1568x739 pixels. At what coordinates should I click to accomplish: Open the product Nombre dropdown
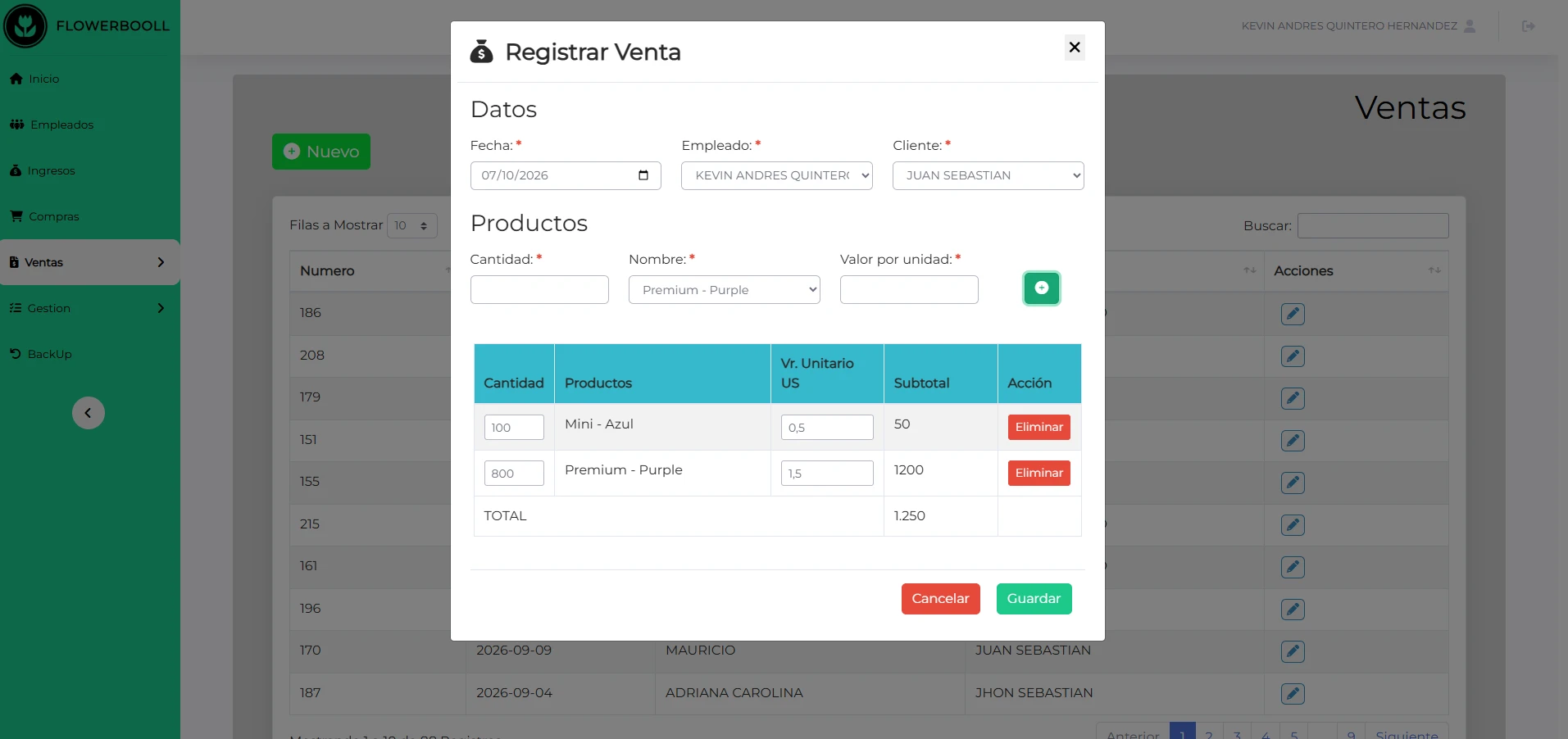pos(725,290)
